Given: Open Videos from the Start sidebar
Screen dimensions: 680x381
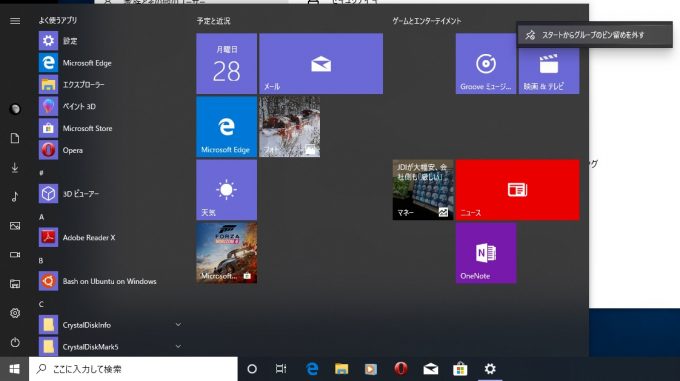Looking at the screenshot, I should click(x=15, y=254).
